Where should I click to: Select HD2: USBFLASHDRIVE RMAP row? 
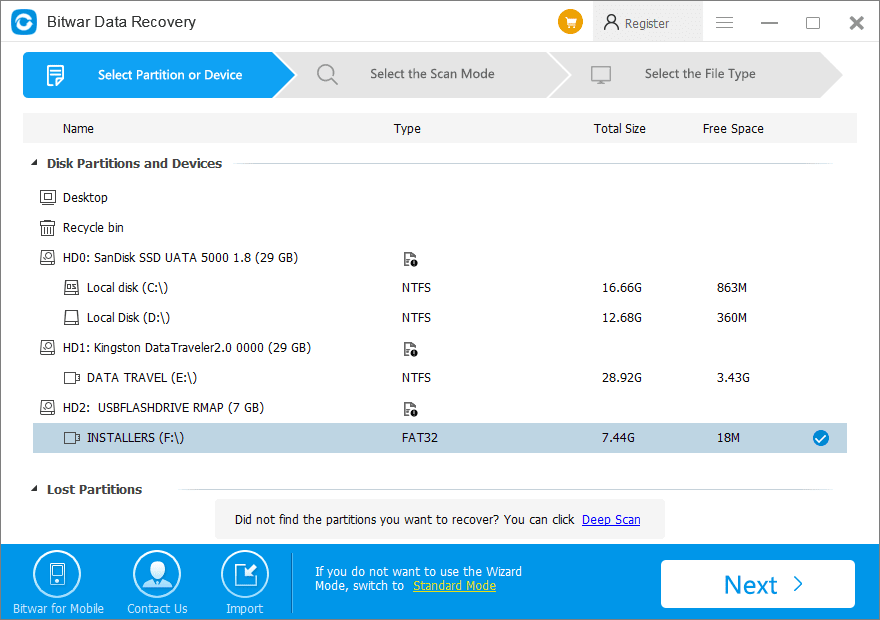click(163, 408)
